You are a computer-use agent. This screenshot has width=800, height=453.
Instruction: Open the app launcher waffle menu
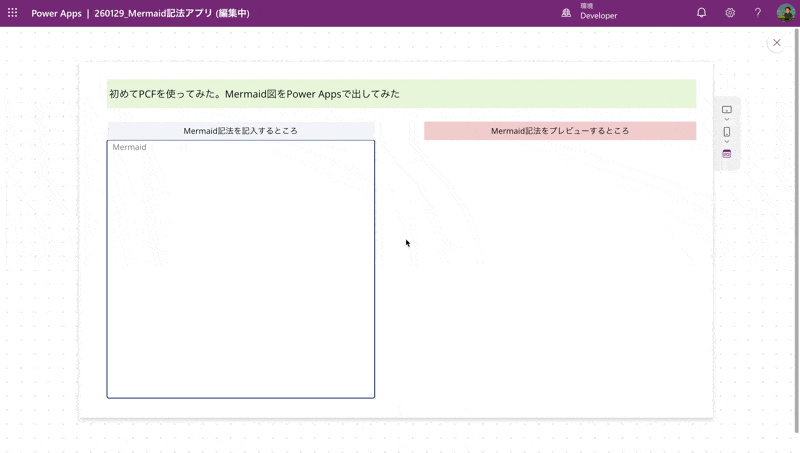(13, 13)
